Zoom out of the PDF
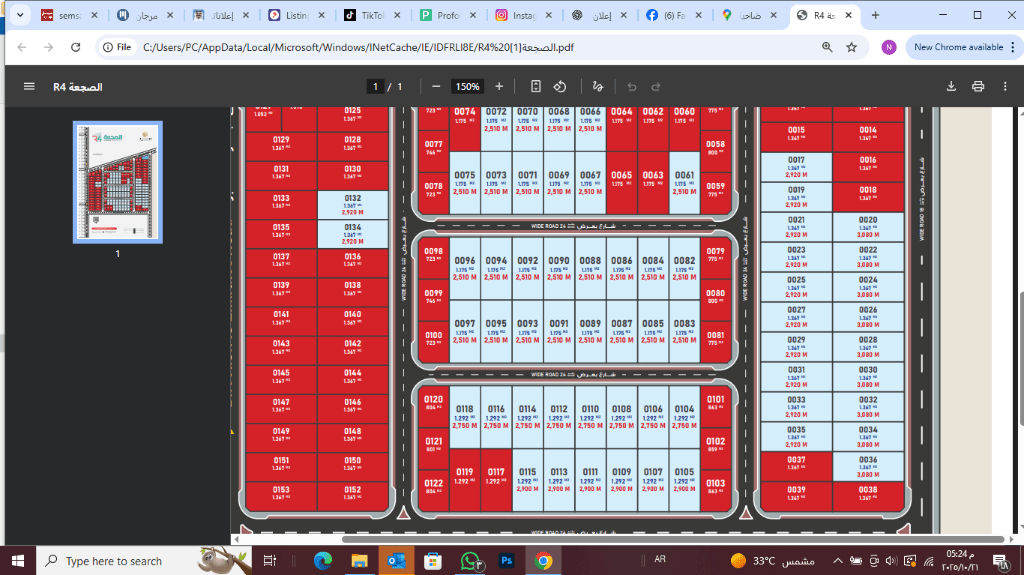The height and width of the screenshot is (575, 1024). (x=436, y=87)
